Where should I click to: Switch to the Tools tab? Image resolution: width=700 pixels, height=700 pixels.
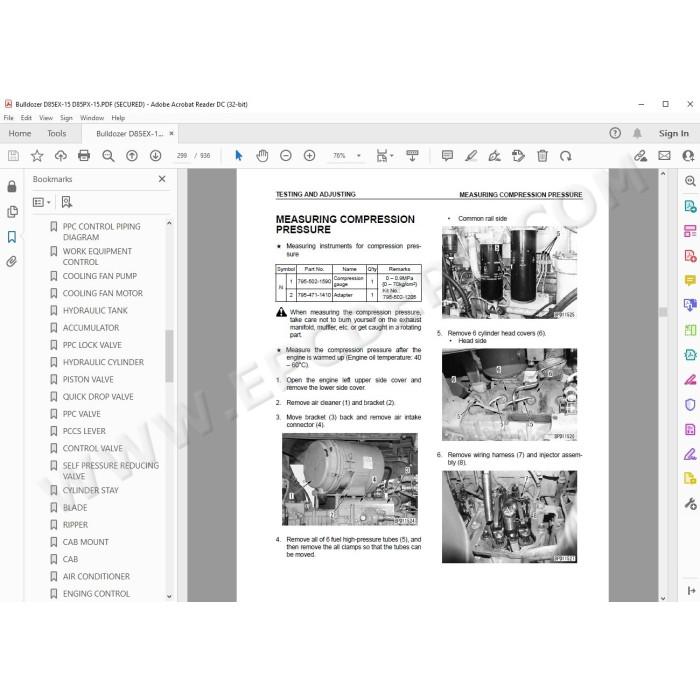point(57,133)
